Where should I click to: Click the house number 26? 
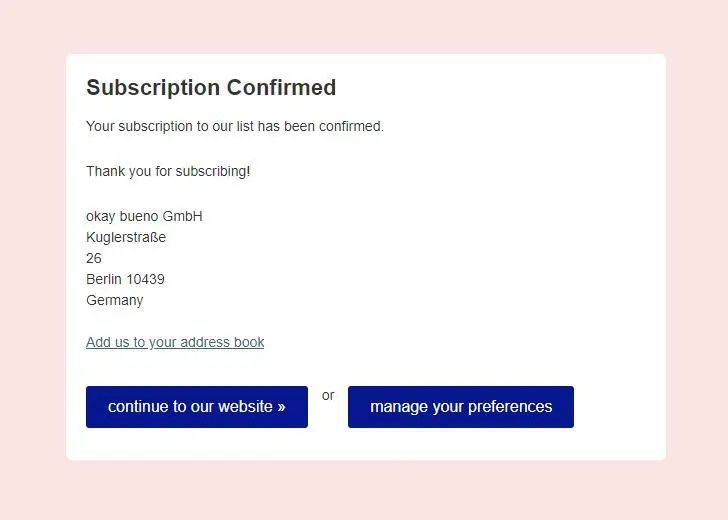[x=94, y=258]
